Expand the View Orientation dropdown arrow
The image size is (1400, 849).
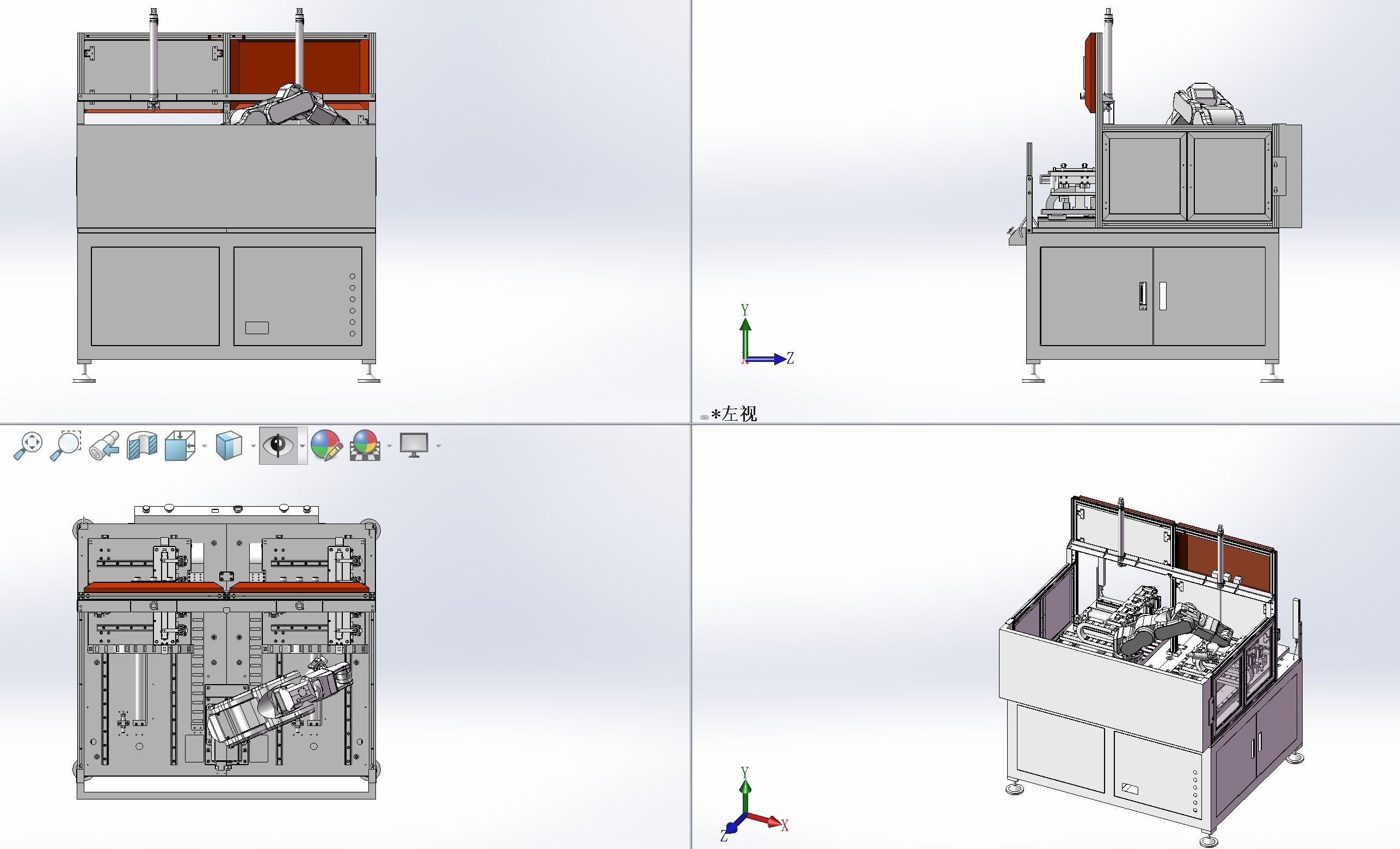(205, 446)
